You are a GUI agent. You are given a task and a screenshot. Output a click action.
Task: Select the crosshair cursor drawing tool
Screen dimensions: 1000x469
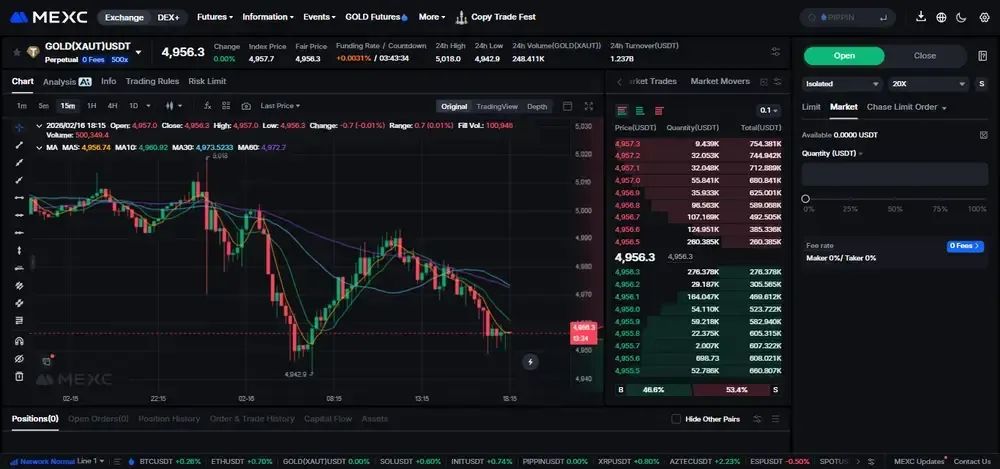tap(19, 128)
